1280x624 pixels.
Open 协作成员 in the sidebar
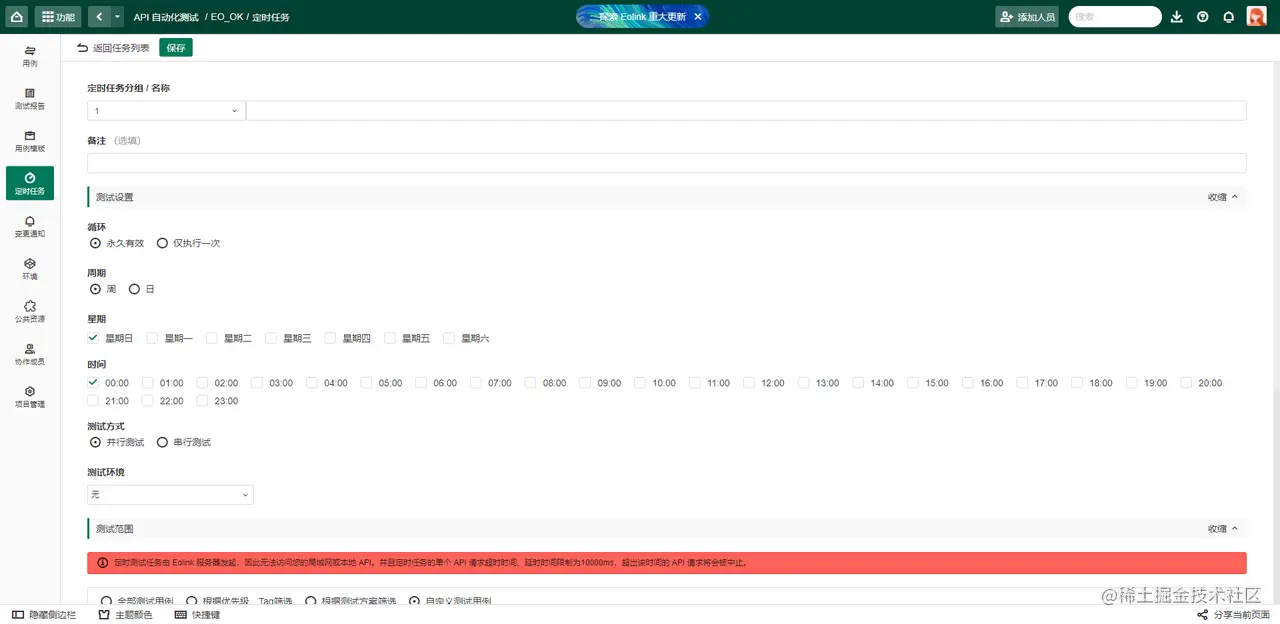[x=30, y=354]
